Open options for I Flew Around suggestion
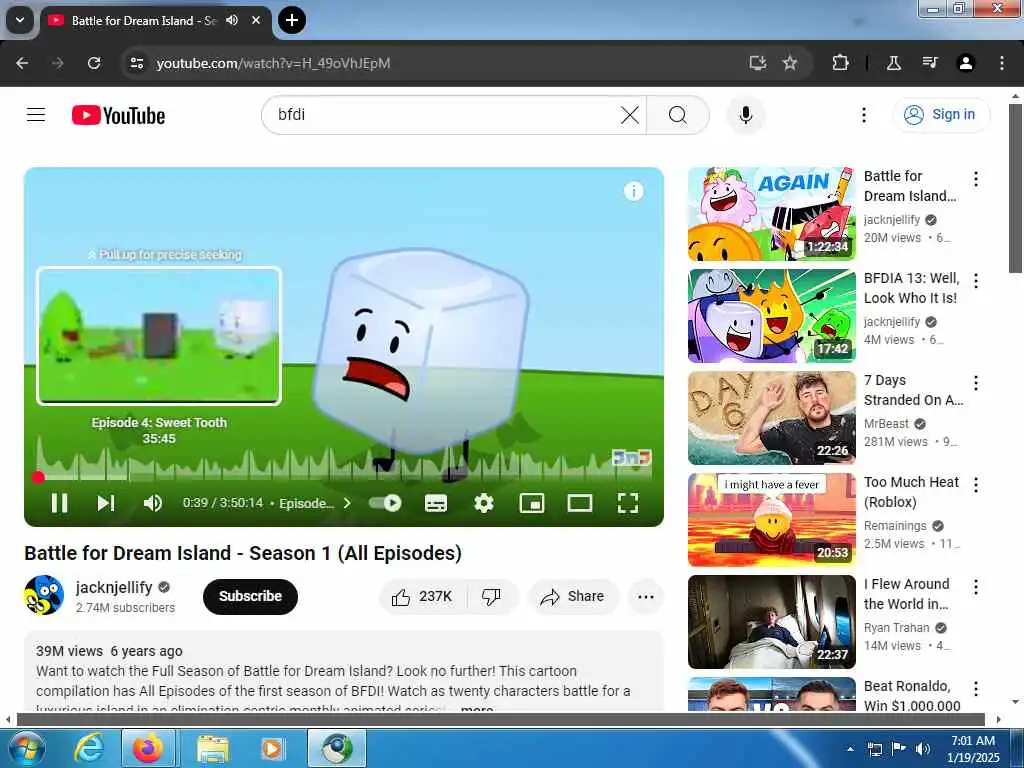The image size is (1024, 768). 976,586
